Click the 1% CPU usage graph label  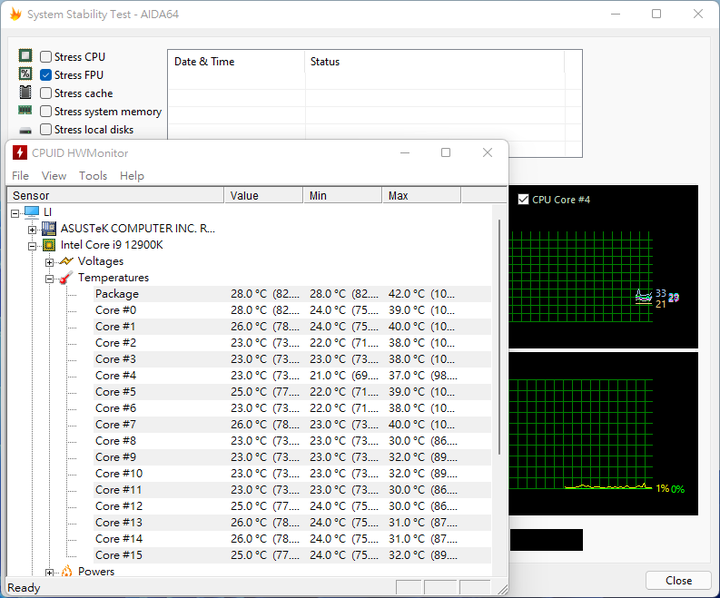tap(662, 489)
